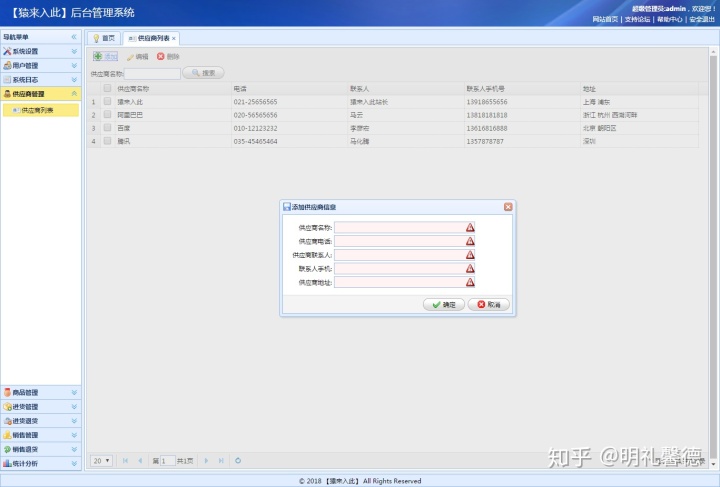The width and height of the screenshot is (720, 487).
Task: Click warning icon beside 供应商联系人 field in dialog
Action: coord(470,255)
